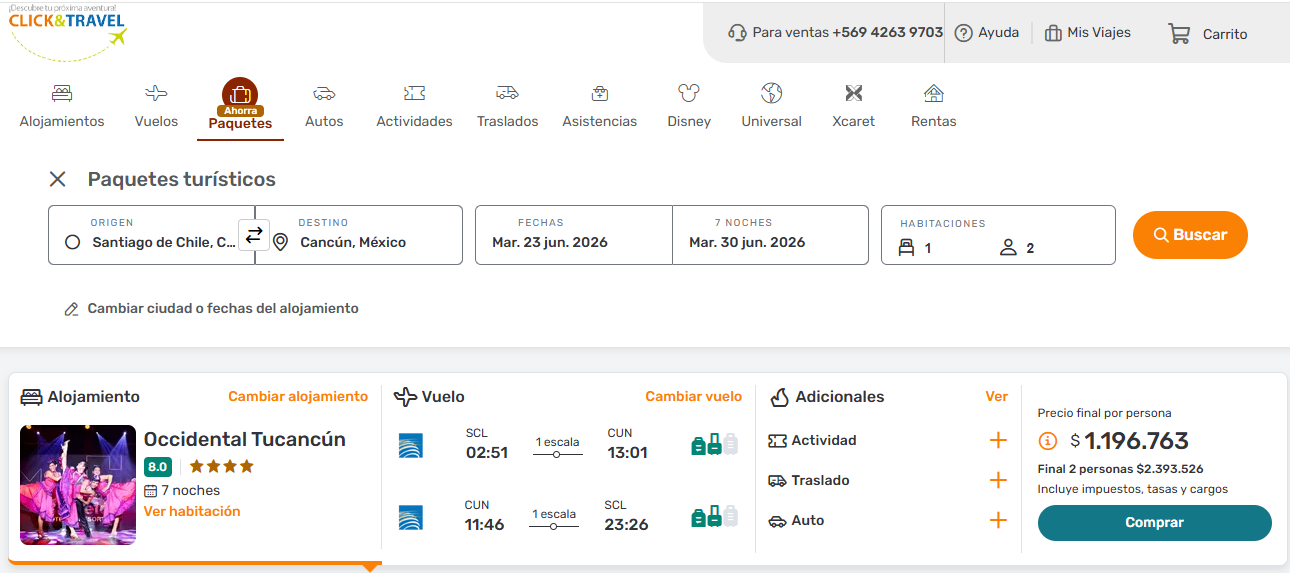Close the Paquetes turísticos search panel
This screenshot has width=1290, height=573.
pos(58,179)
